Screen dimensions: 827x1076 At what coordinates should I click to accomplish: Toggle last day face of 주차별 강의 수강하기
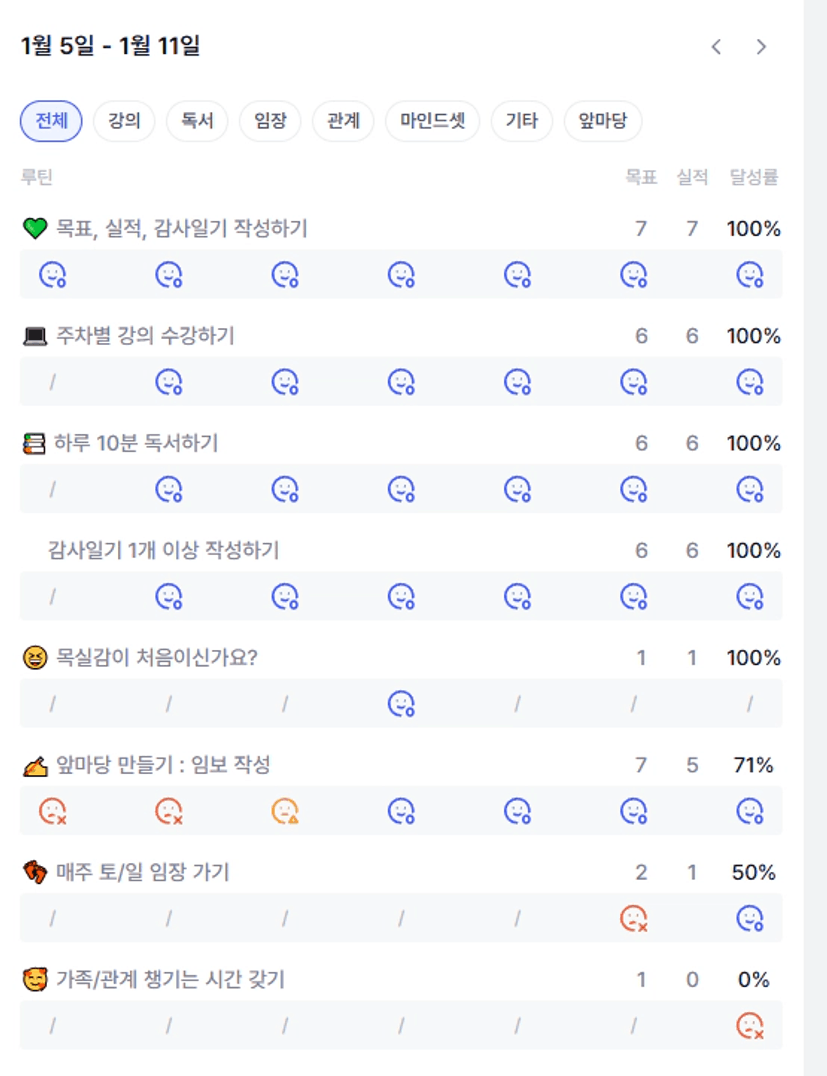(750, 381)
